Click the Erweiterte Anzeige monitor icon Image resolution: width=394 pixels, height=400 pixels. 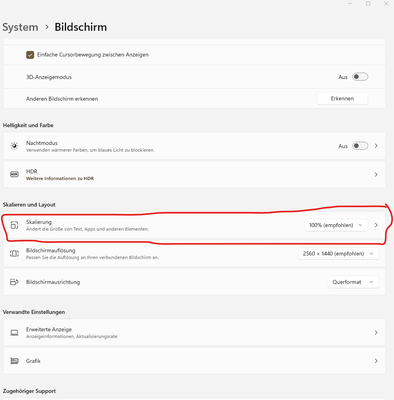14,333
